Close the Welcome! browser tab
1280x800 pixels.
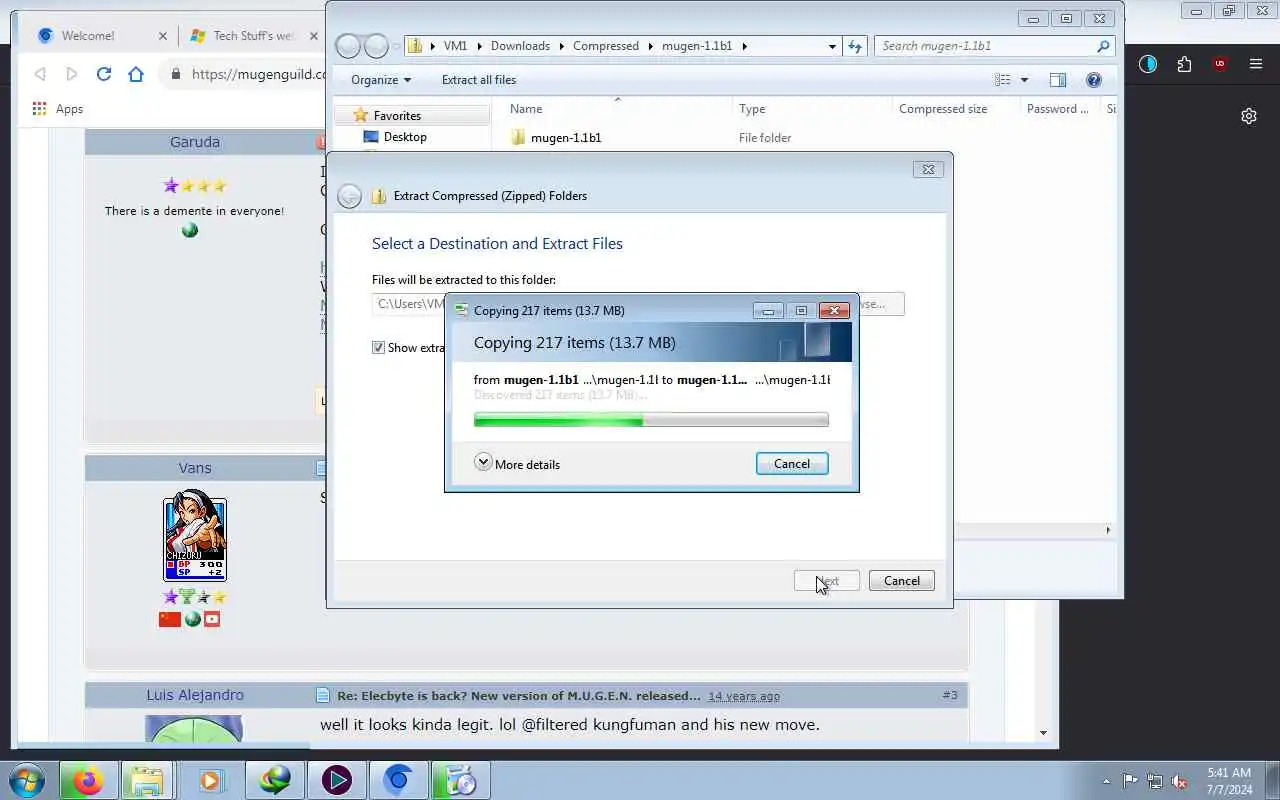pyautogui.click(x=163, y=35)
